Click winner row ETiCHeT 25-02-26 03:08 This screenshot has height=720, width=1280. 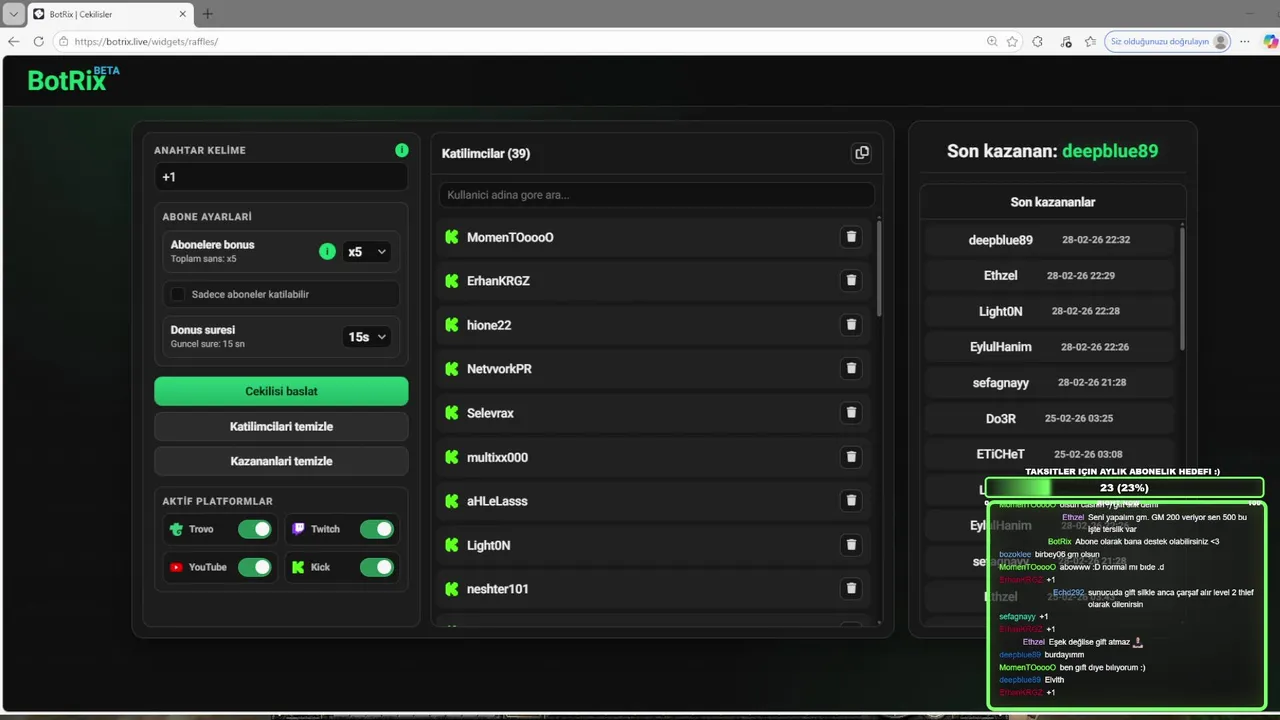point(1049,454)
